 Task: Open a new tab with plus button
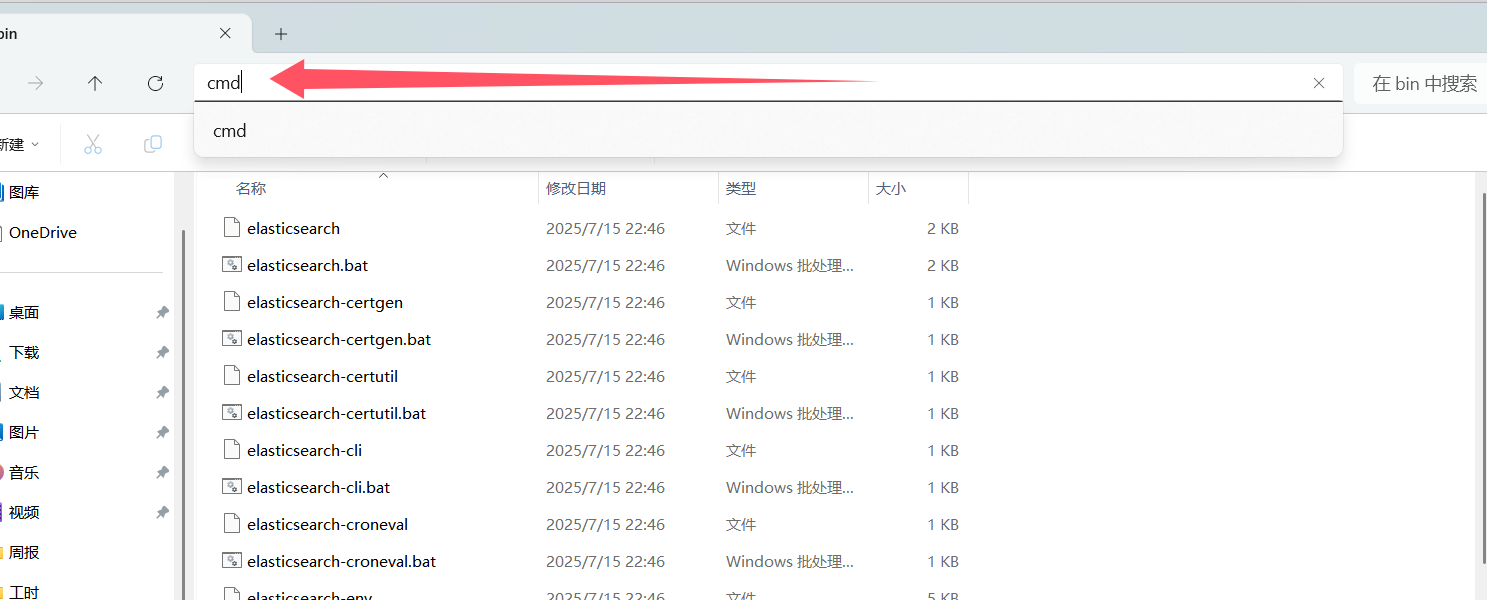coord(281,34)
